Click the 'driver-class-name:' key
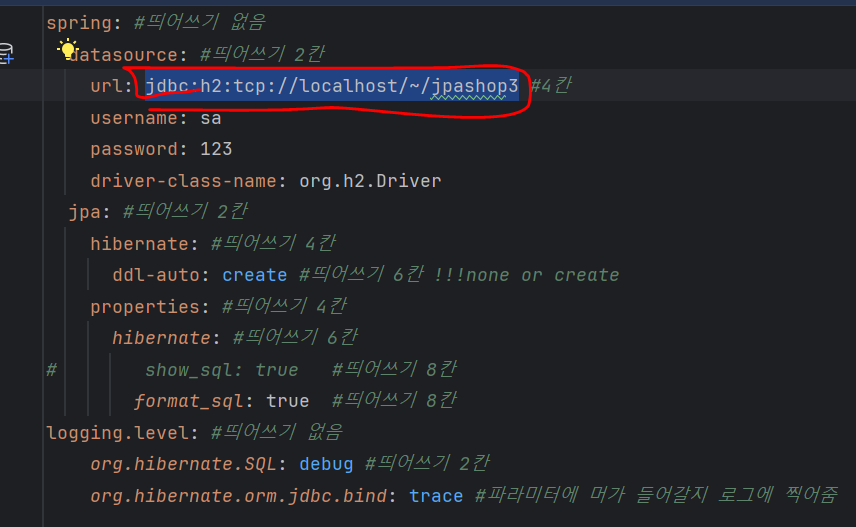856x527 pixels. (188, 181)
